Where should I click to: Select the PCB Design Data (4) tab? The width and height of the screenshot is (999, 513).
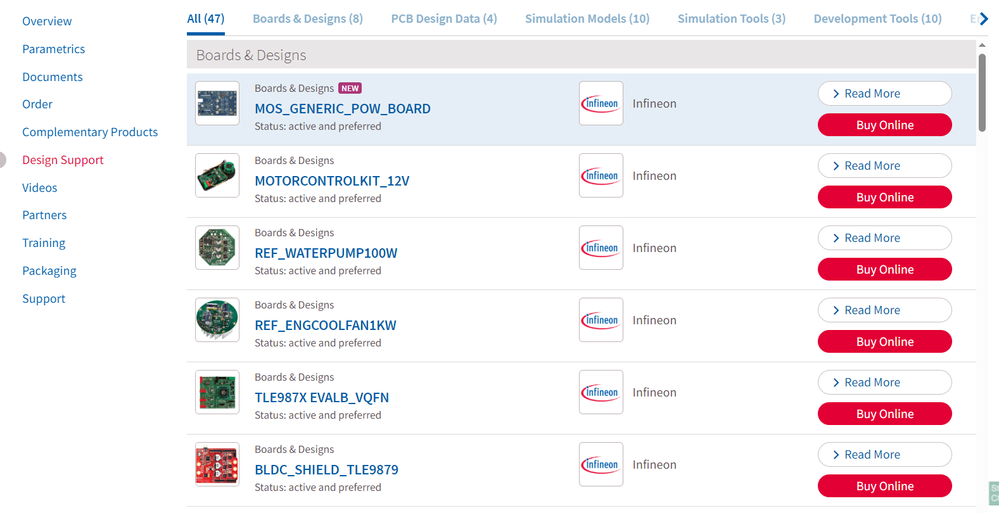(444, 18)
